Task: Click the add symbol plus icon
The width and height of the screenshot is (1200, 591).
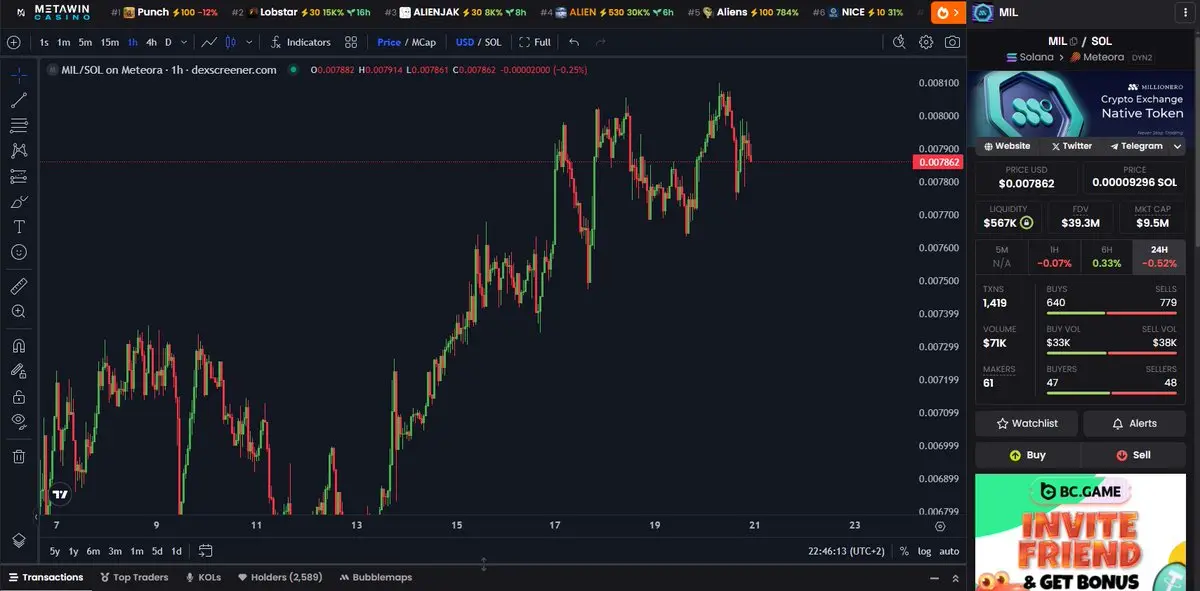Action: click(x=13, y=42)
